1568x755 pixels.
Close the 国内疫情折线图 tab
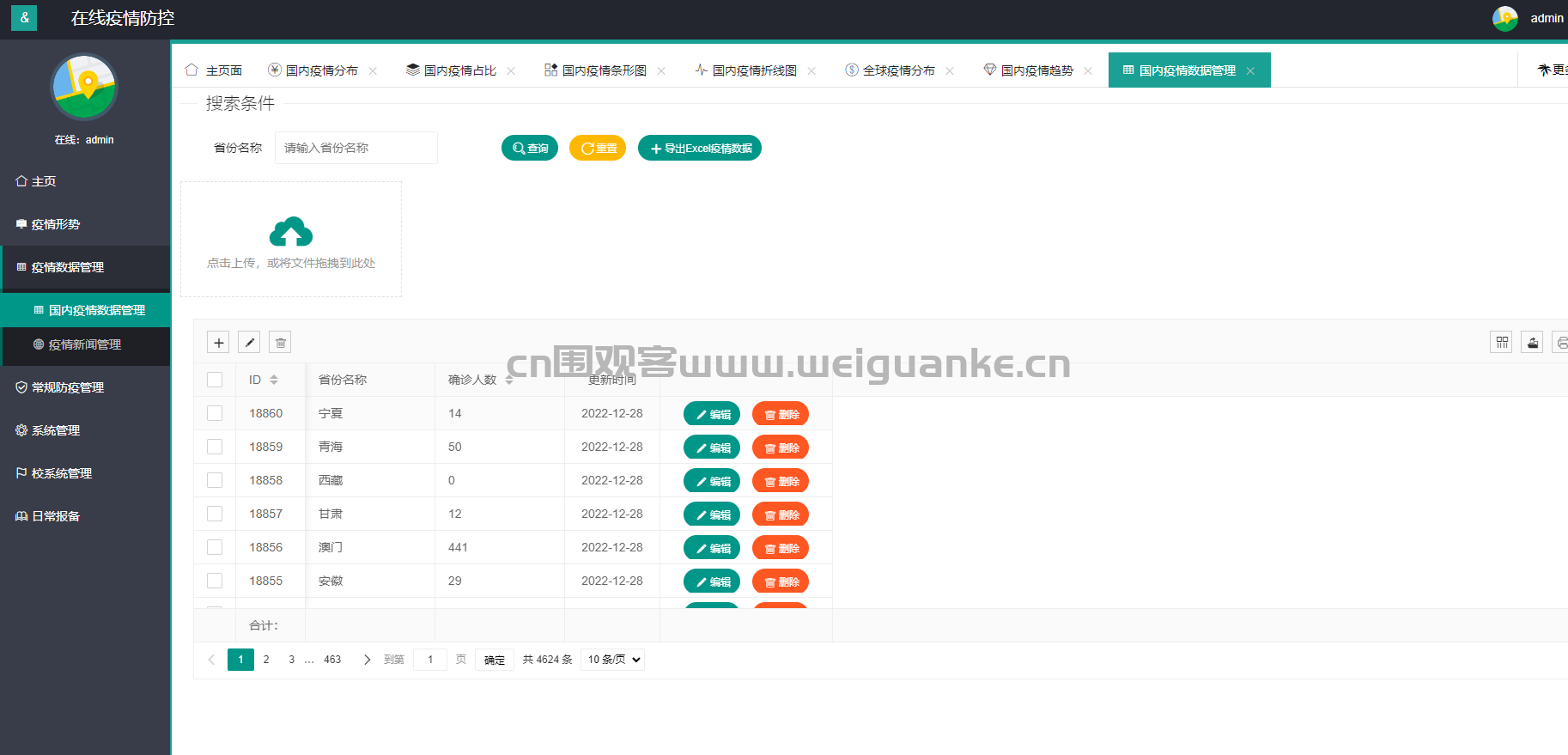click(811, 71)
